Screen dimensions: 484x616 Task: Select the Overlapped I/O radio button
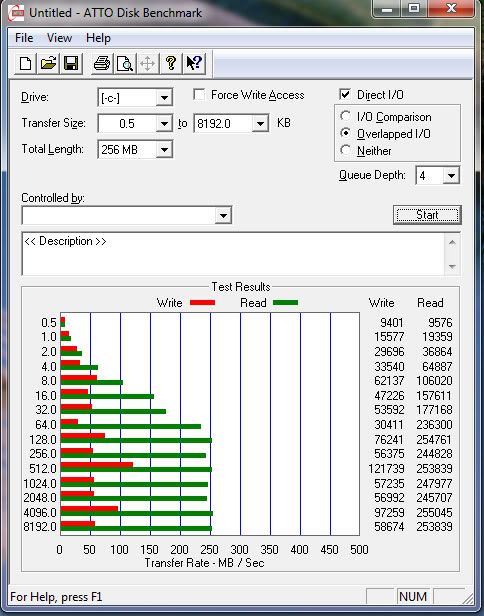point(345,133)
